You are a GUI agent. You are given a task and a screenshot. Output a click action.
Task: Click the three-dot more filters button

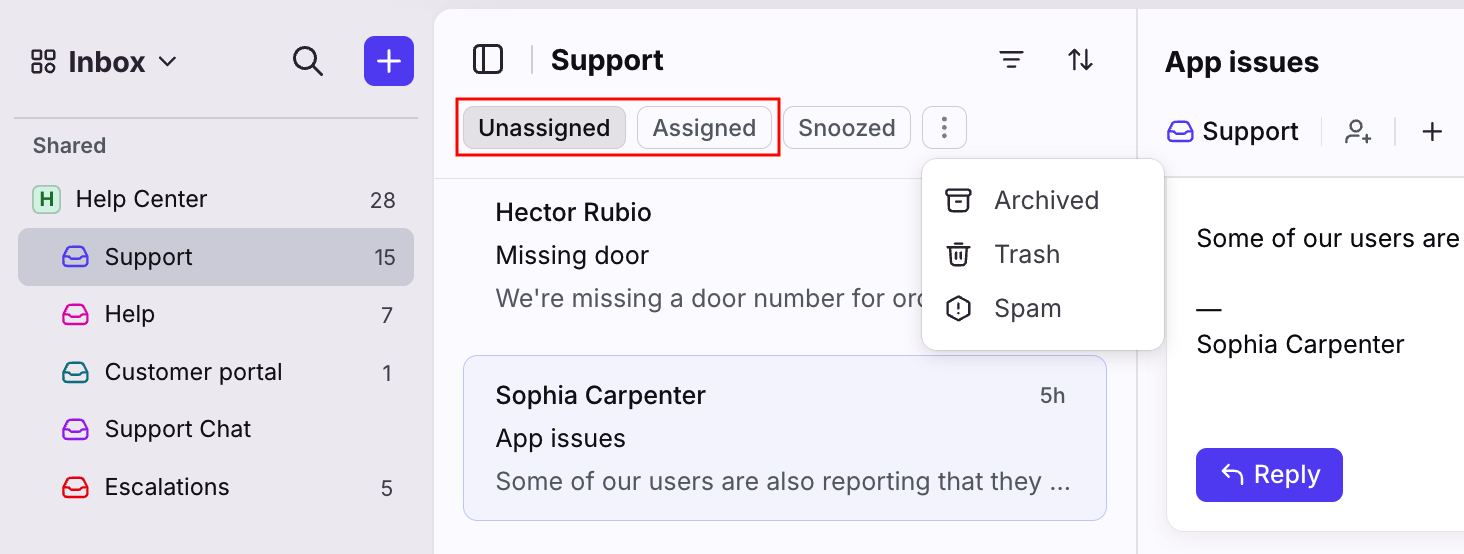pyautogui.click(x=944, y=128)
